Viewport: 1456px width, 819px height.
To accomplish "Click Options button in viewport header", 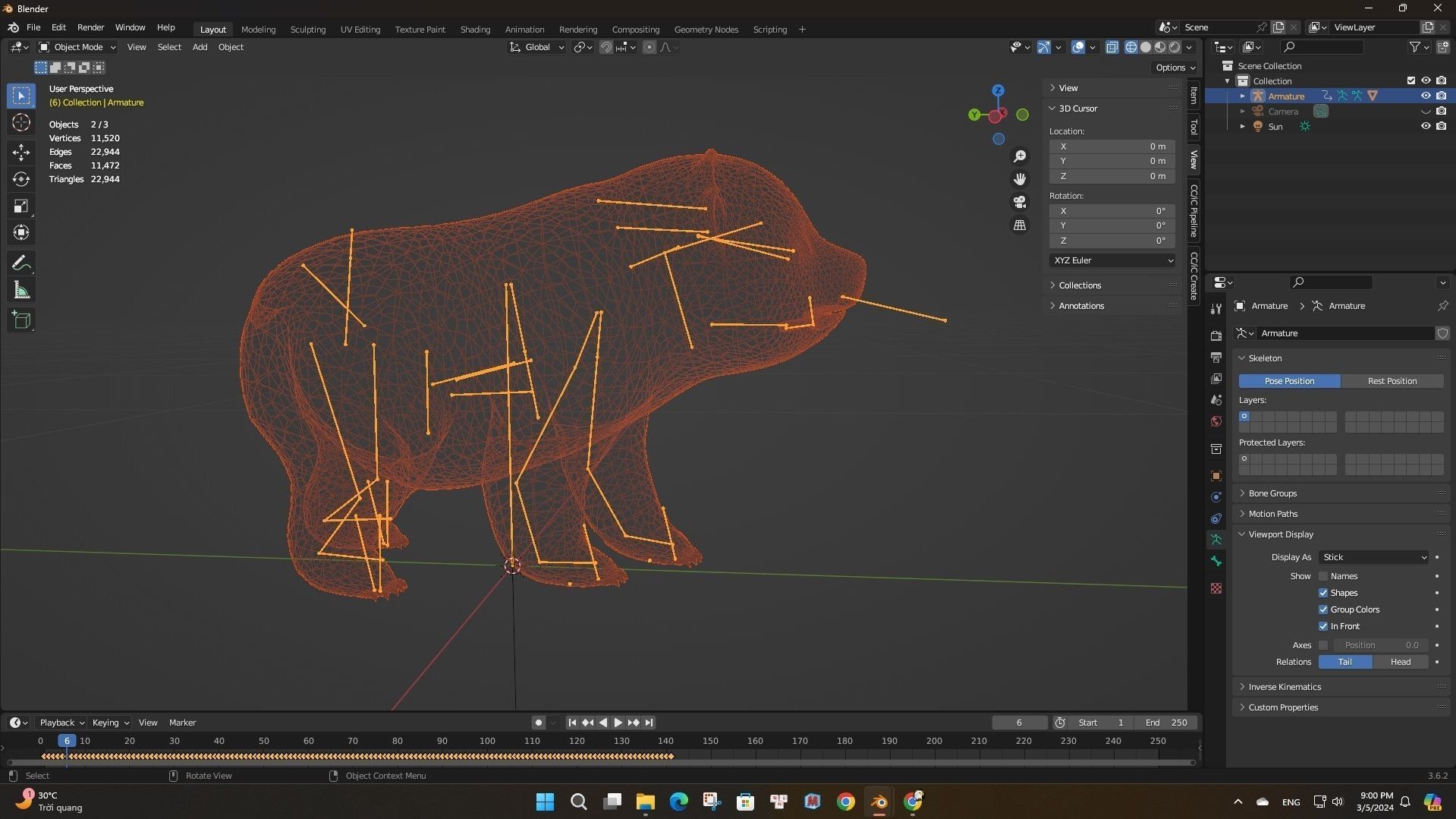I will (x=1175, y=68).
